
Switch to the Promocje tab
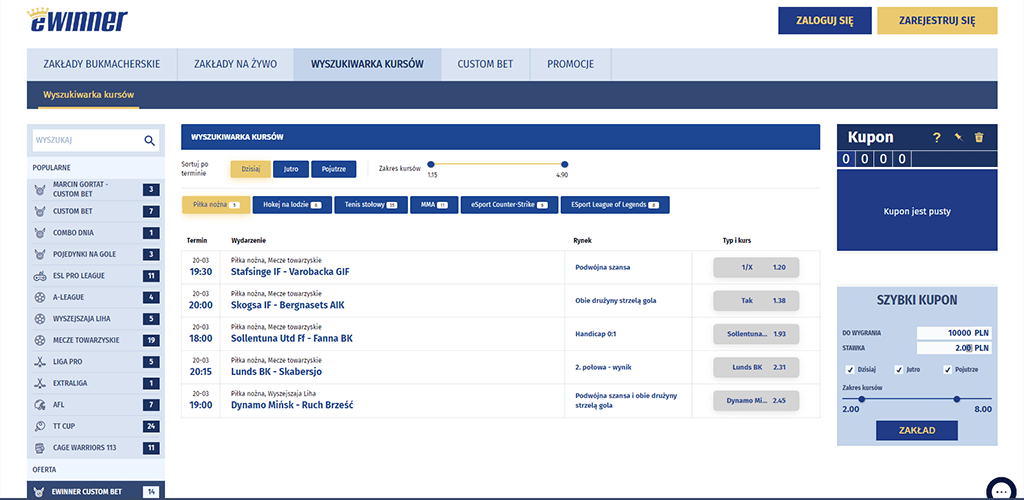tap(570, 64)
